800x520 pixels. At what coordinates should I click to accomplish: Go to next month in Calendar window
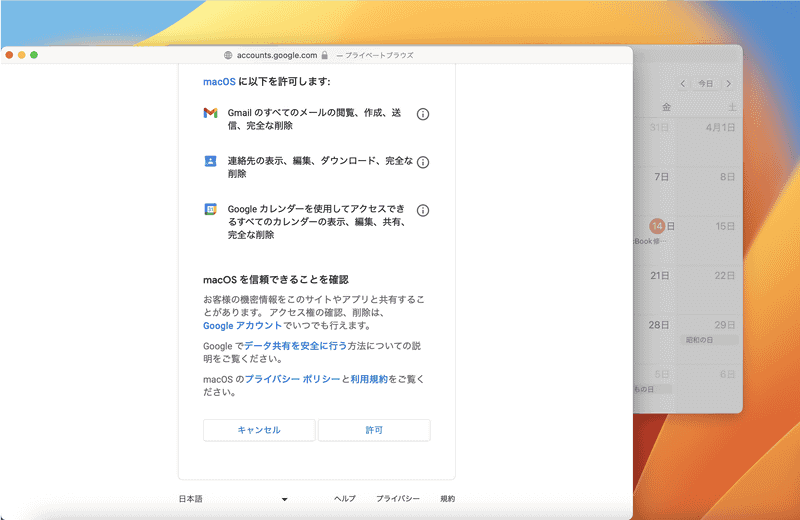tap(729, 84)
